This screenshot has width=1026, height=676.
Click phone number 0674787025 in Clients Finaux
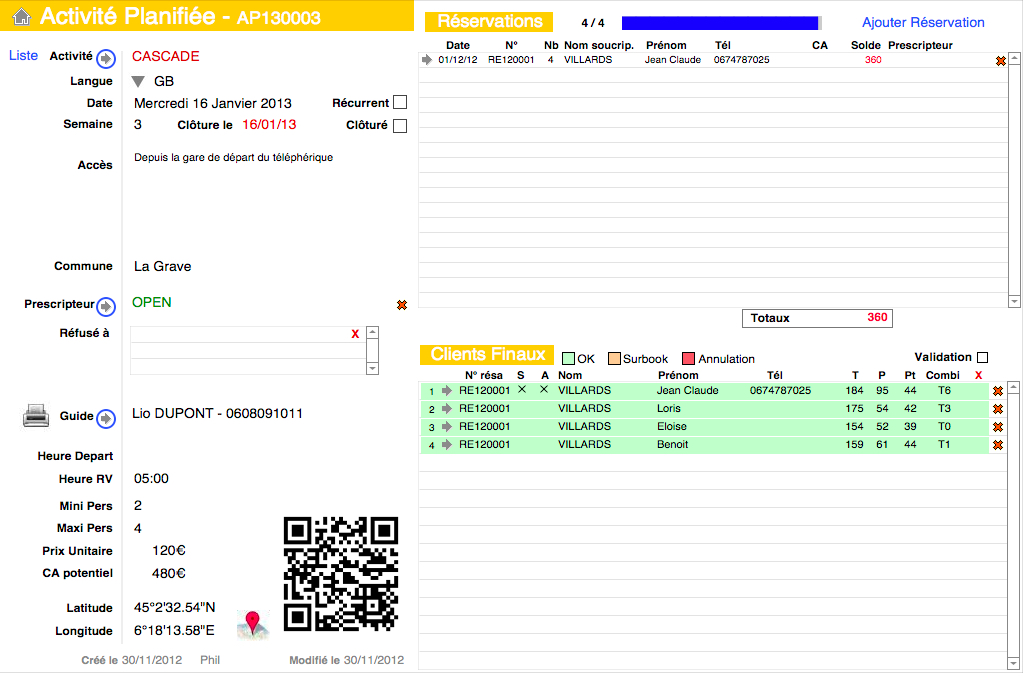pyautogui.click(x=780, y=391)
